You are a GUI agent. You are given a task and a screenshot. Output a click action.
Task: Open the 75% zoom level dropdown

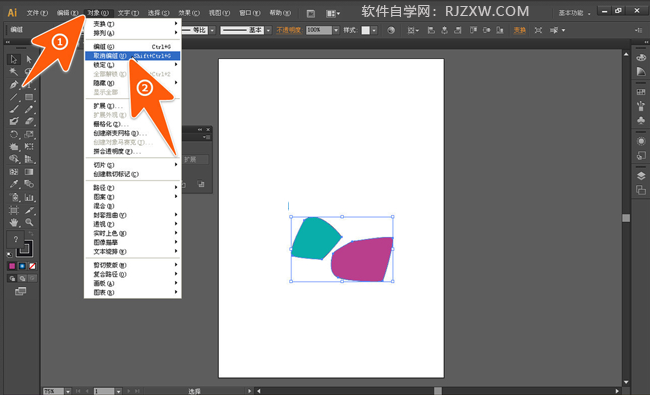click(x=68, y=391)
